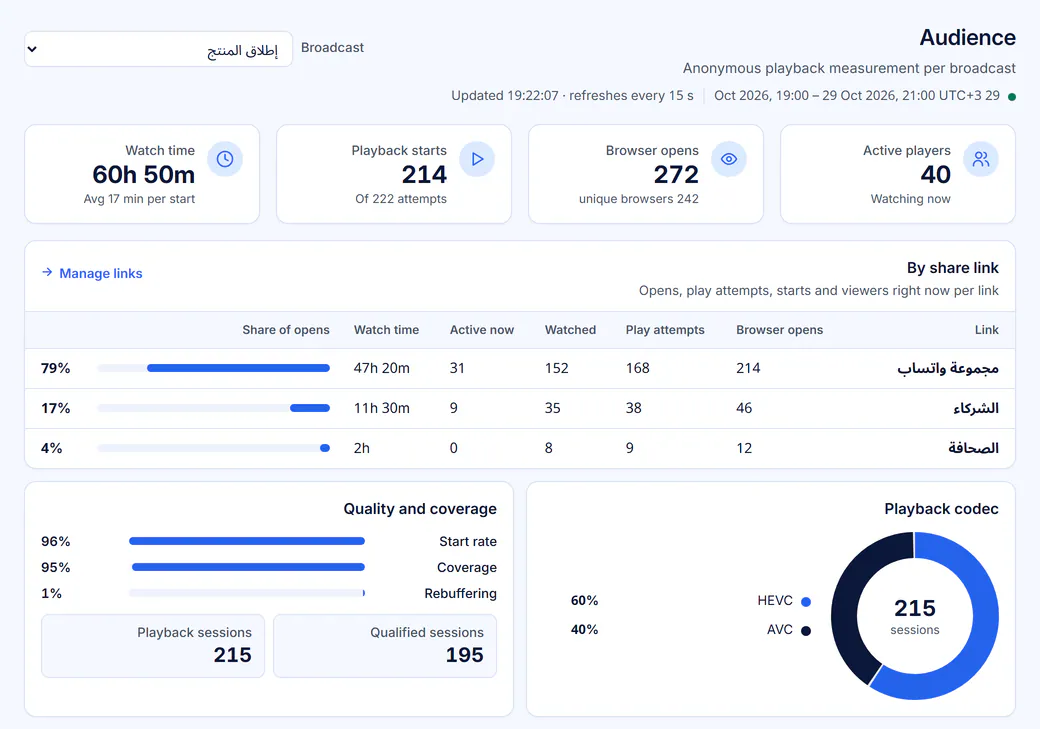Click the unique browsers 242 caption
Screen dimensions: 1040x729
coord(639,199)
